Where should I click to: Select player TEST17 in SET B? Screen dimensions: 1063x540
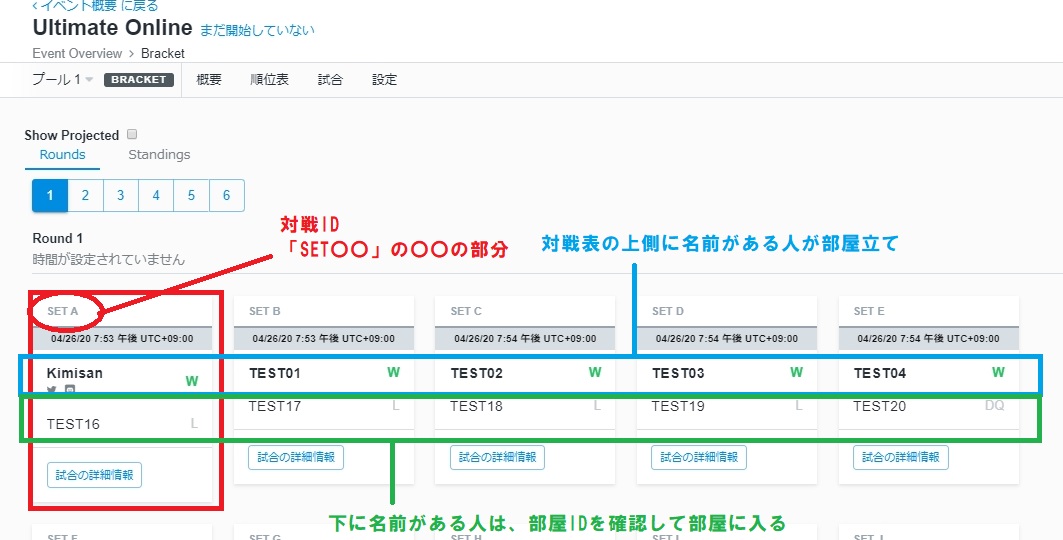click(x=275, y=407)
